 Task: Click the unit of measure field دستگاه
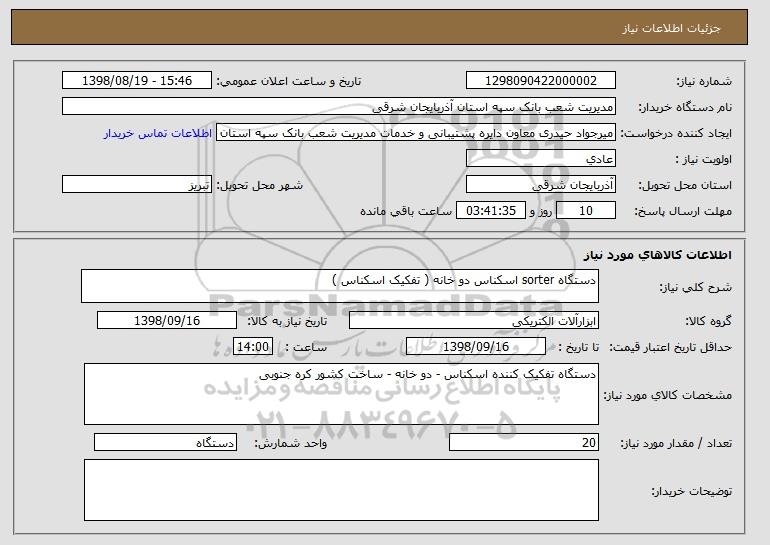coord(165,442)
